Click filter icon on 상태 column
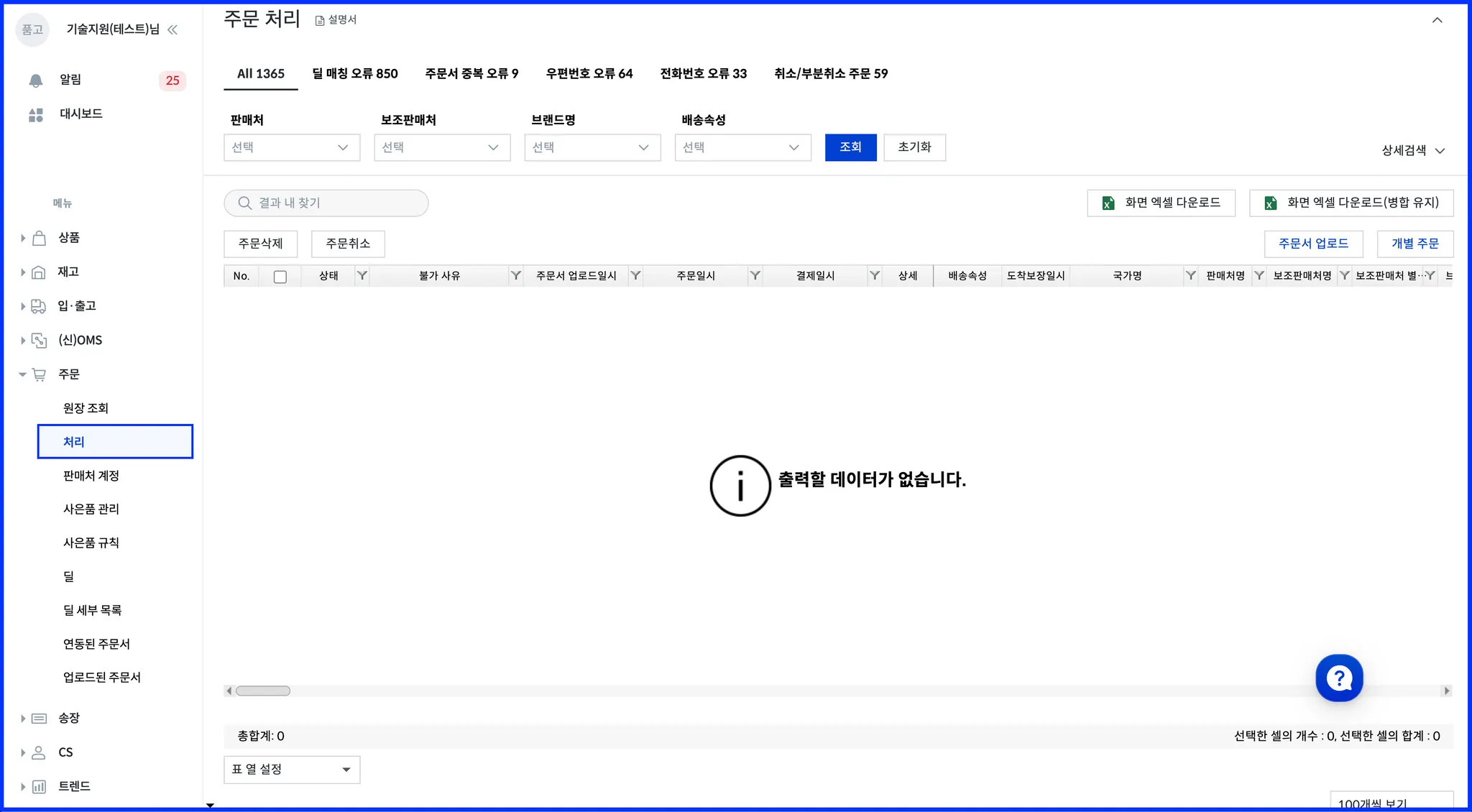Screen dimensions: 1472x812 362,276
